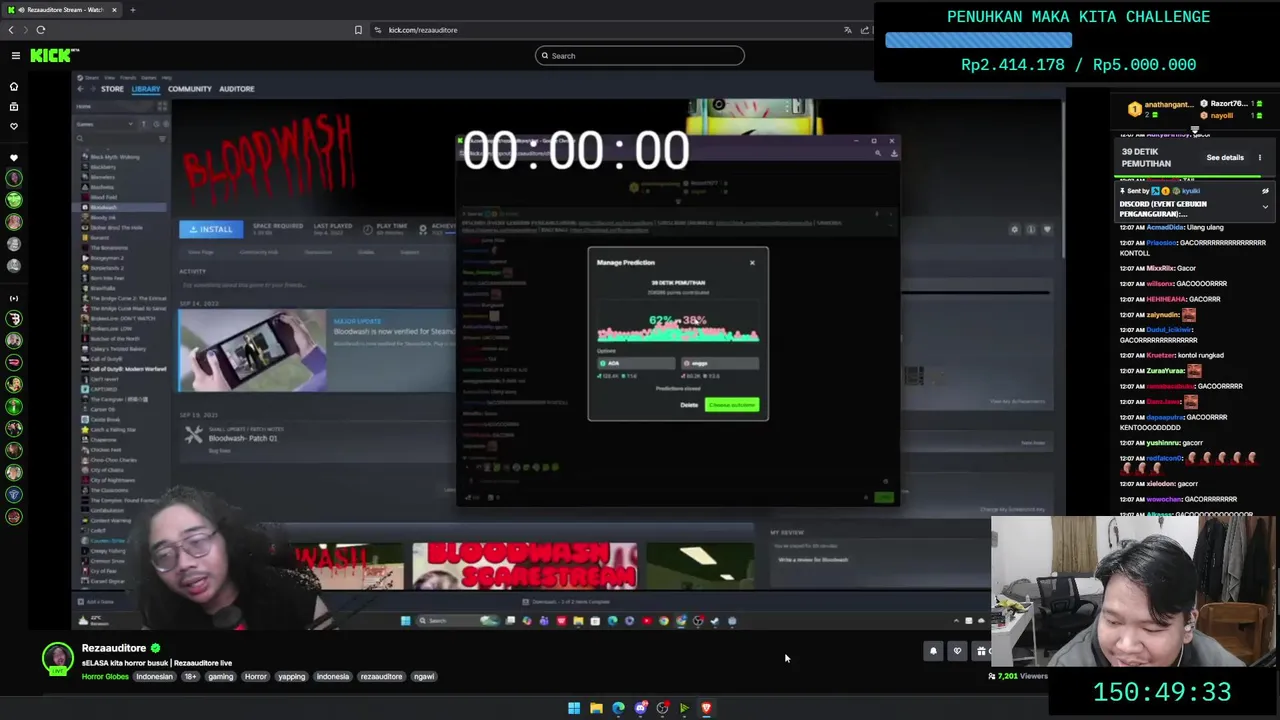Open prediction three-dot options menu

tap(1260, 158)
